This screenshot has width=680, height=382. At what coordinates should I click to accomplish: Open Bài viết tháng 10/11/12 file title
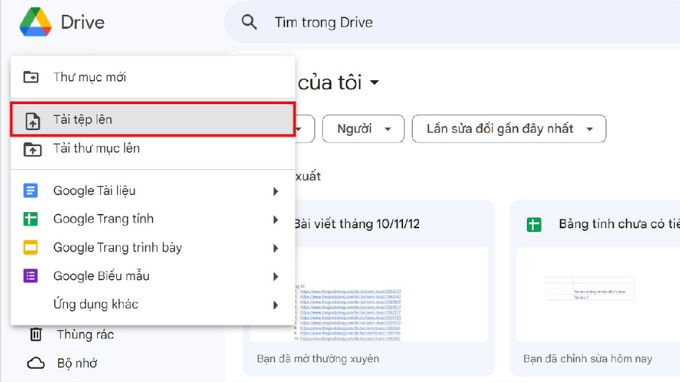[357, 224]
